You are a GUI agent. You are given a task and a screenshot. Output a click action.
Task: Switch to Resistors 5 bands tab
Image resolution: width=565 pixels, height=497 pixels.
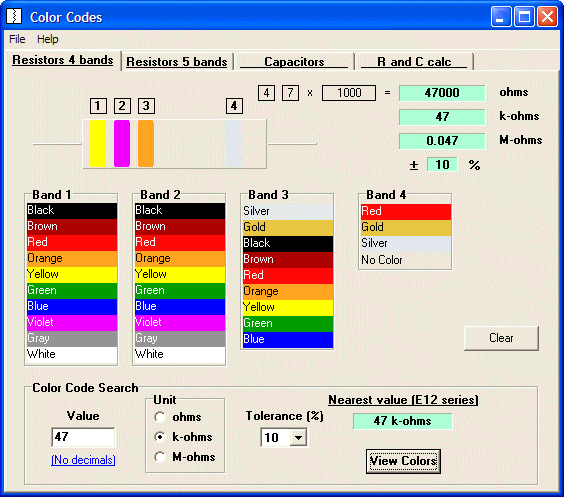point(177,62)
